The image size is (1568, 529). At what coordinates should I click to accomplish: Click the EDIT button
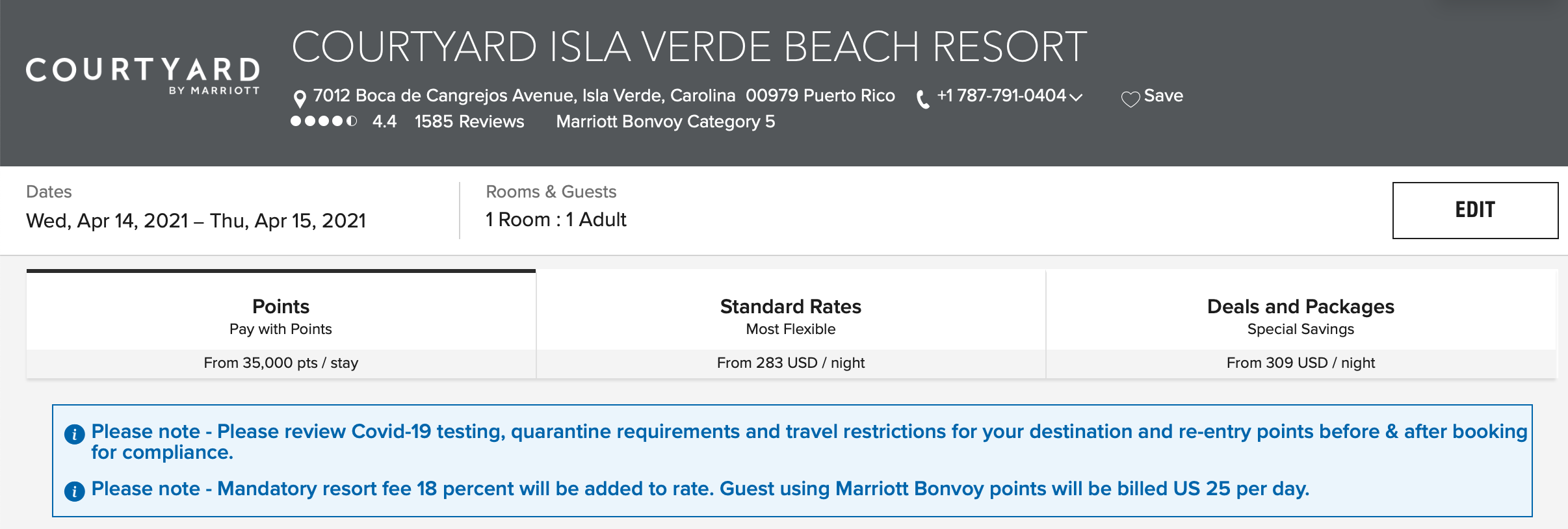(1475, 210)
